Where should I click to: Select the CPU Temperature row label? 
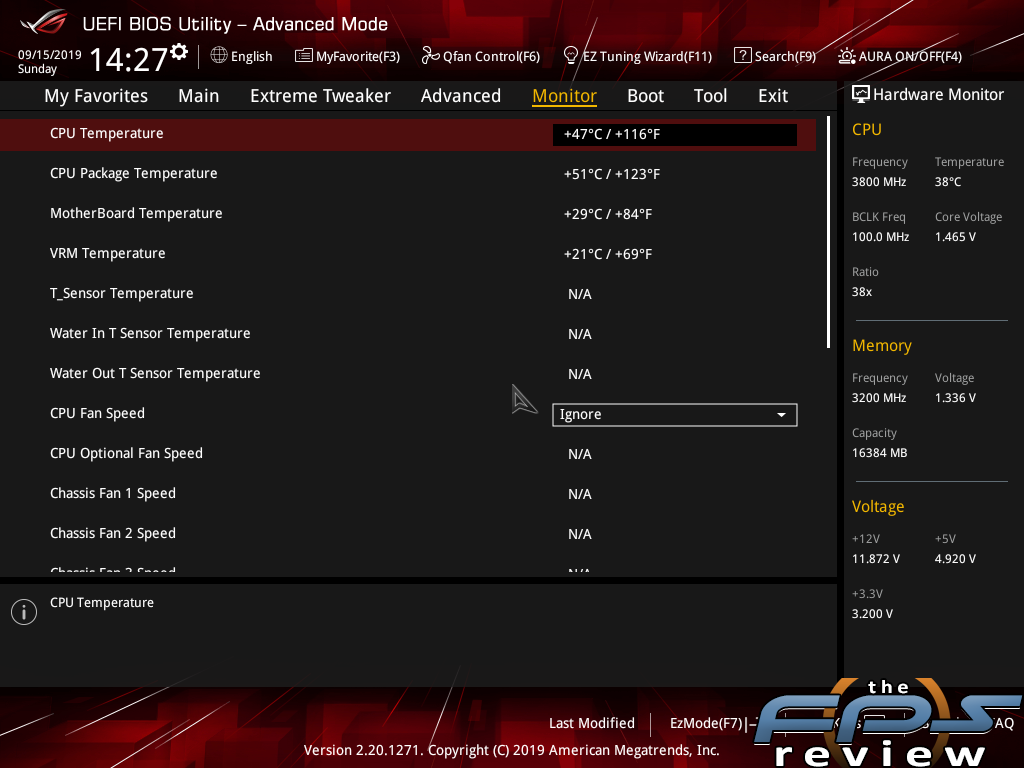point(106,133)
